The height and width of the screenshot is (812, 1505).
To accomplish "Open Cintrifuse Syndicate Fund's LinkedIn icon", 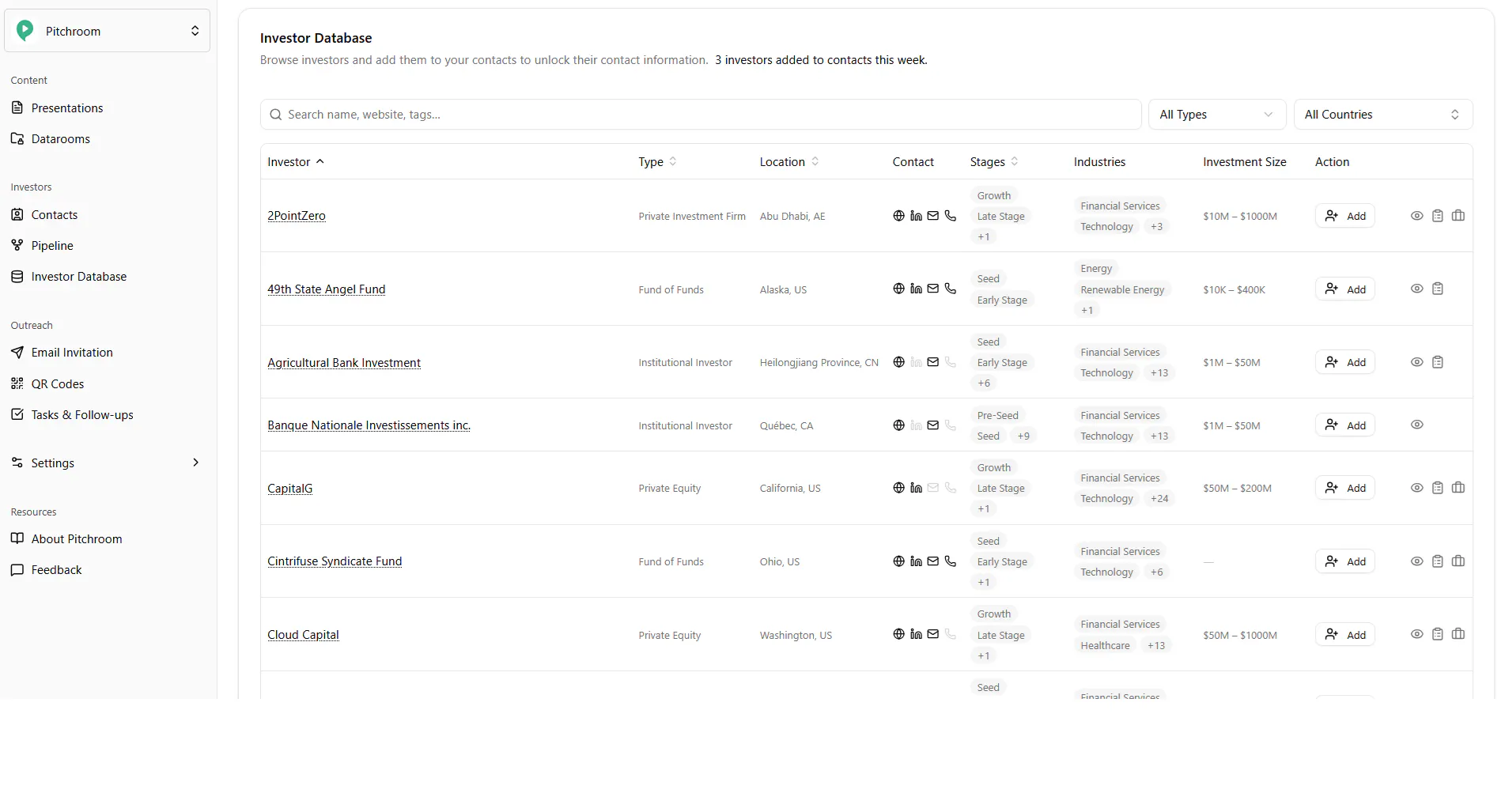I will 916,561.
